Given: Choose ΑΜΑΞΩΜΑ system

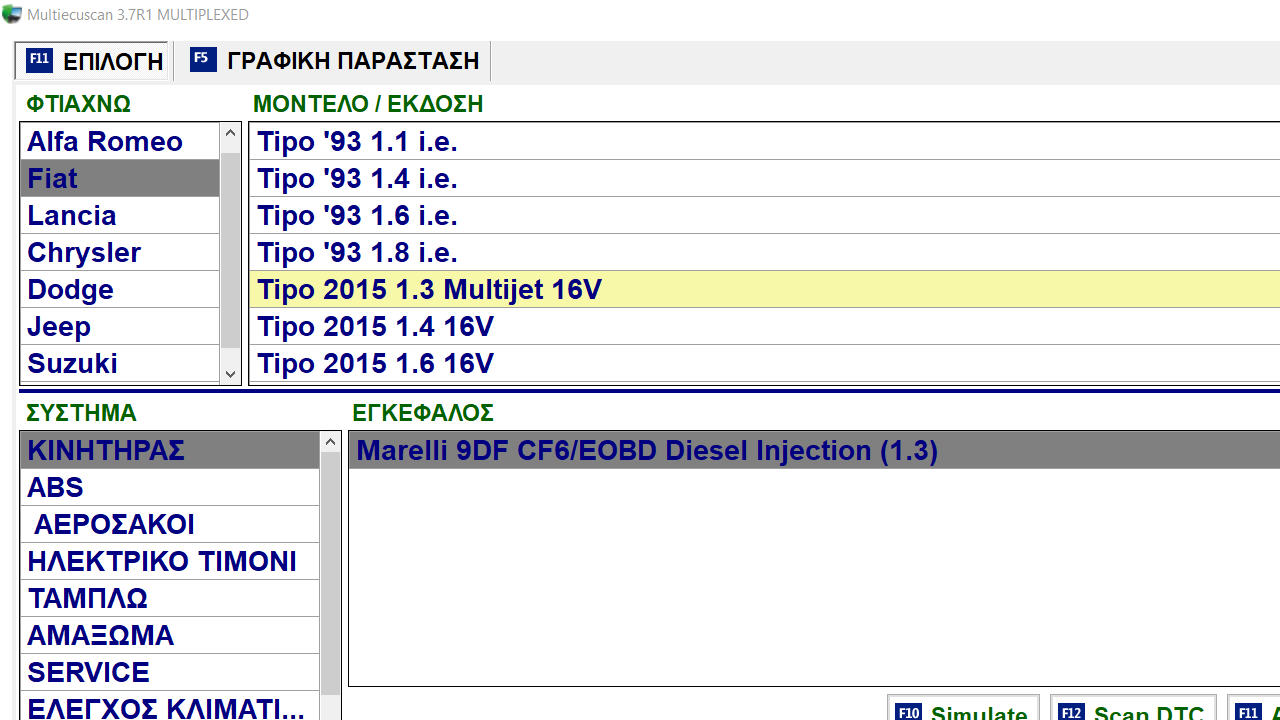Looking at the screenshot, I should (170, 635).
